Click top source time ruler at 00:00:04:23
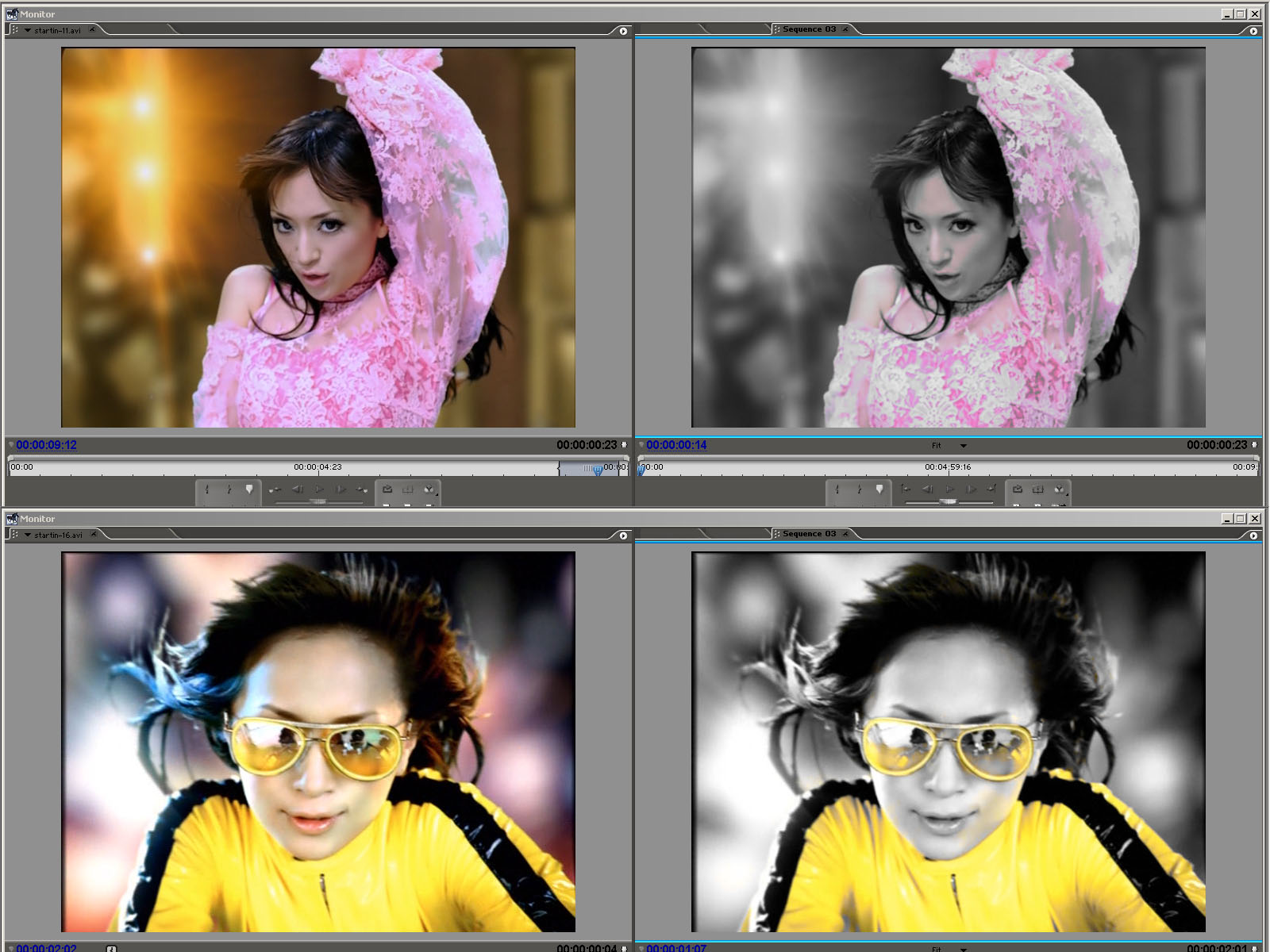Viewport: 1270px width, 952px height. coord(317,467)
